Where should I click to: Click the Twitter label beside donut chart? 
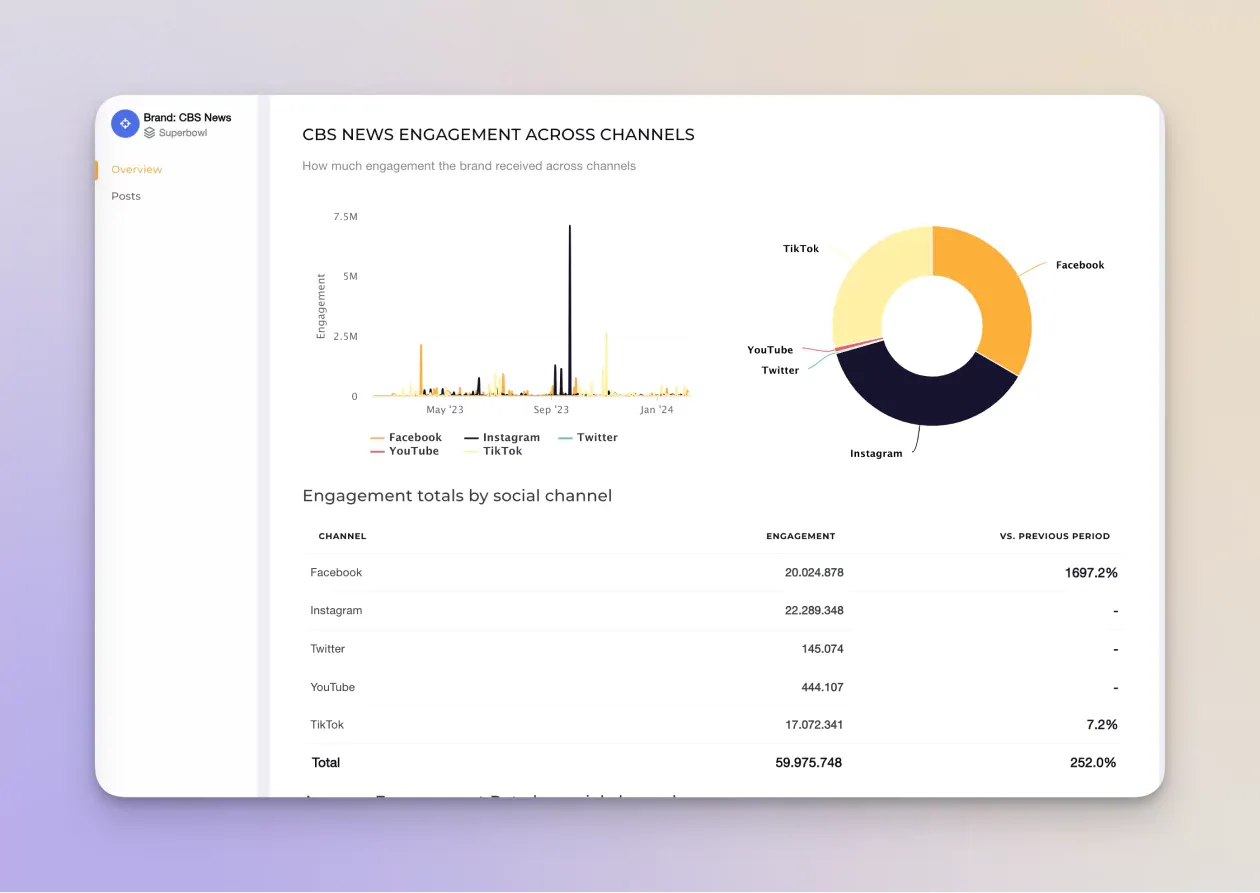tap(780, 370)
